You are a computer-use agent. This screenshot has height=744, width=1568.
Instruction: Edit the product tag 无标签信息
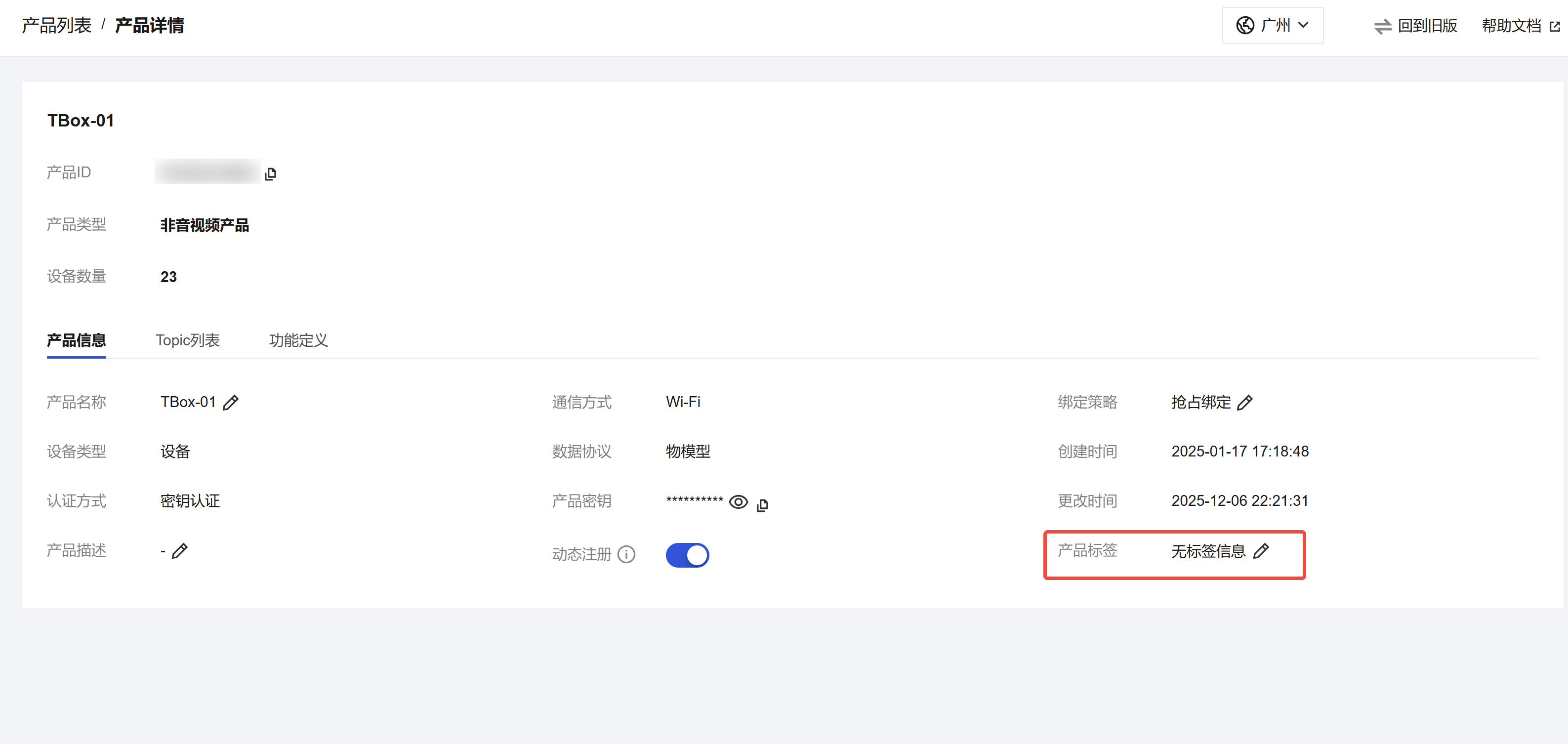click(1261, 551)
